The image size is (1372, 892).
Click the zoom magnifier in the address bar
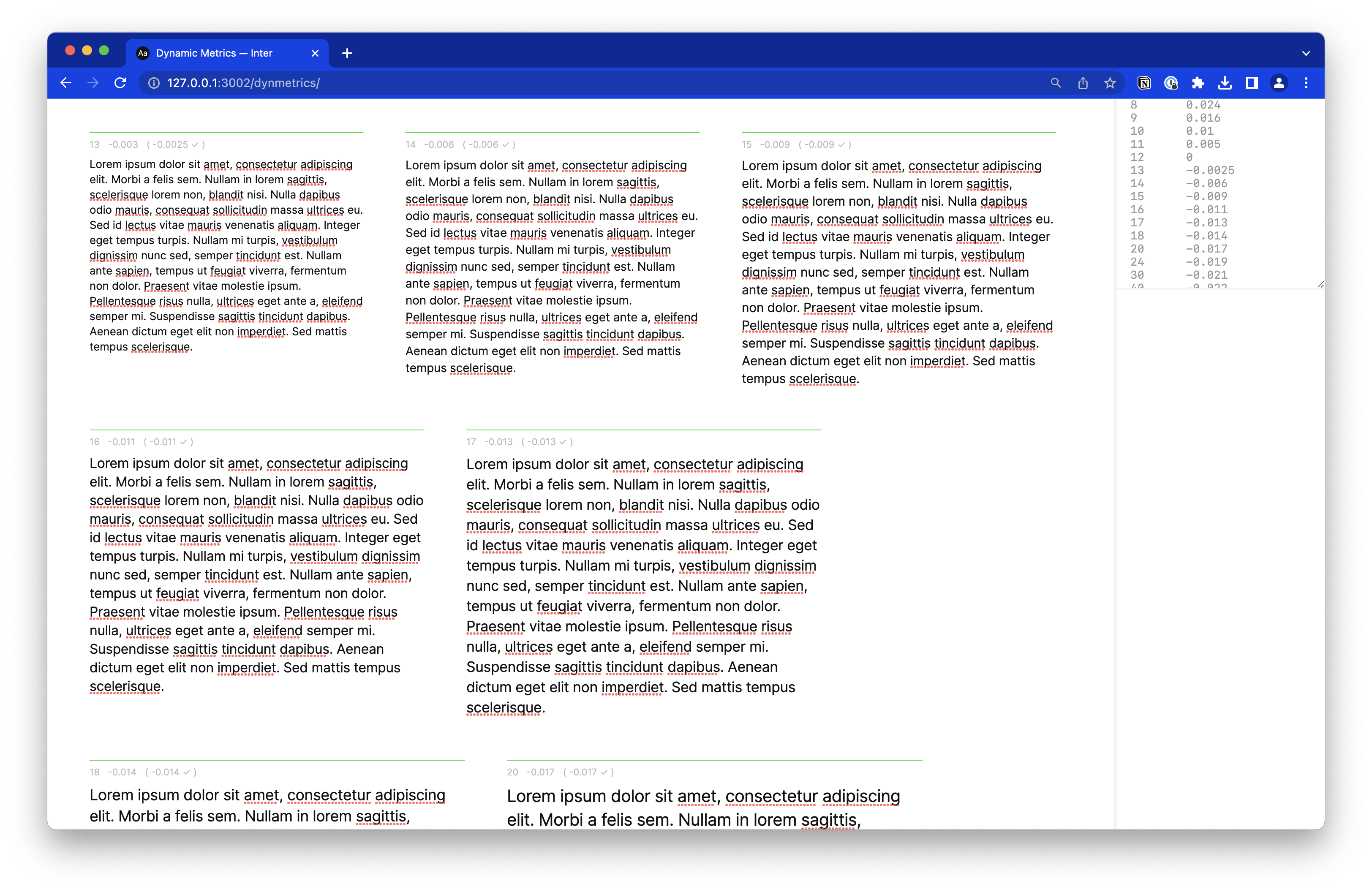1056,83
